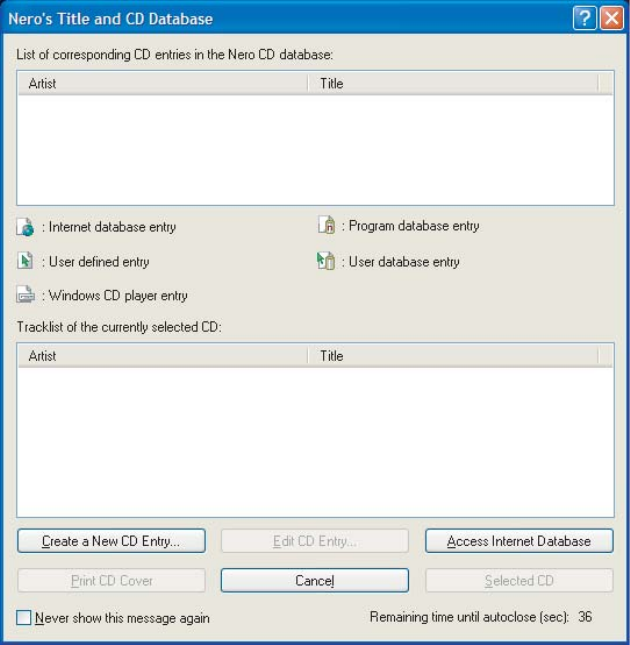Click the Internet database entry globe icon
This screenshot has height=645, width=630.
(25, 227)
